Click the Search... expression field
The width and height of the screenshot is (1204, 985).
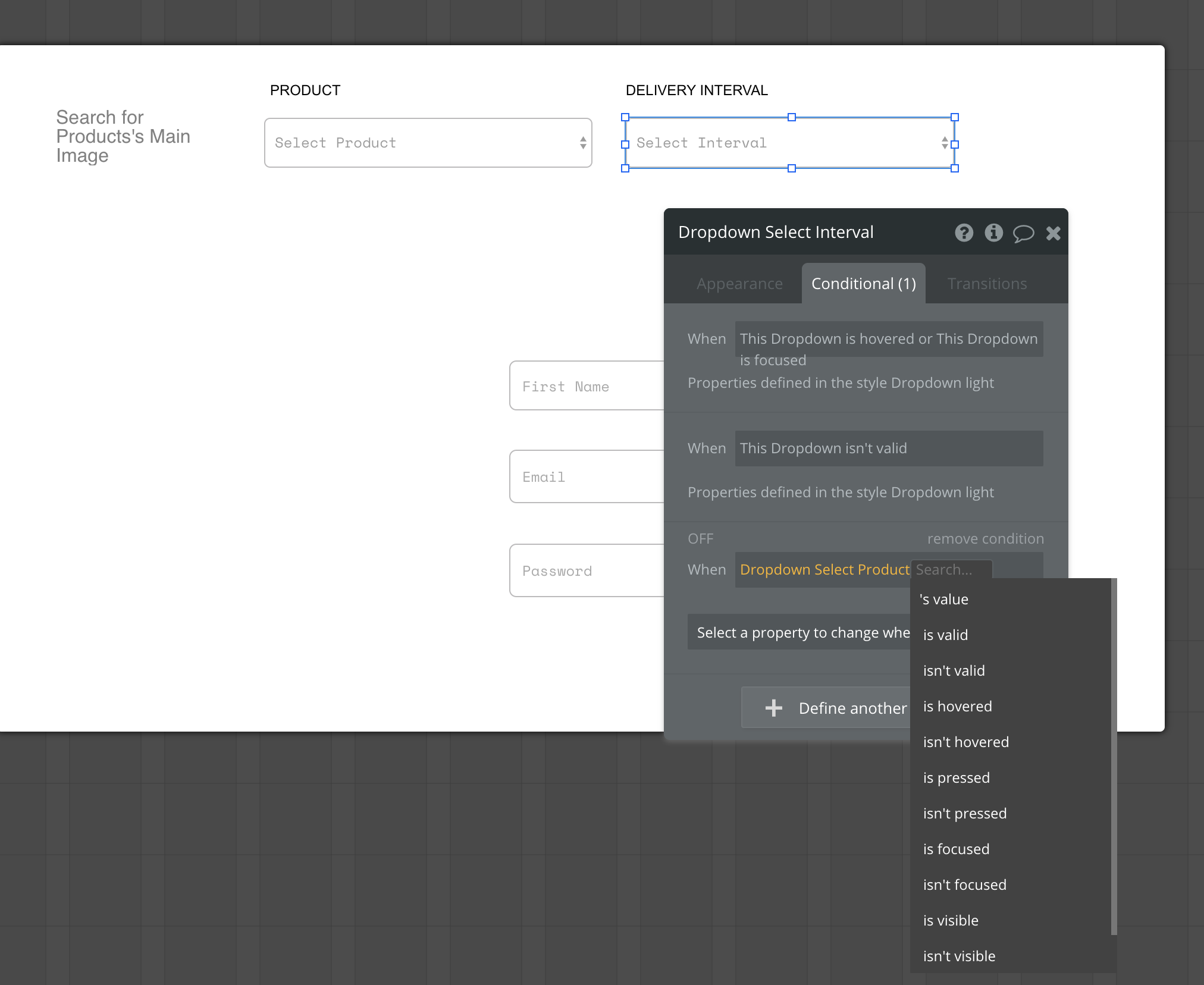[x=951, y=570]
